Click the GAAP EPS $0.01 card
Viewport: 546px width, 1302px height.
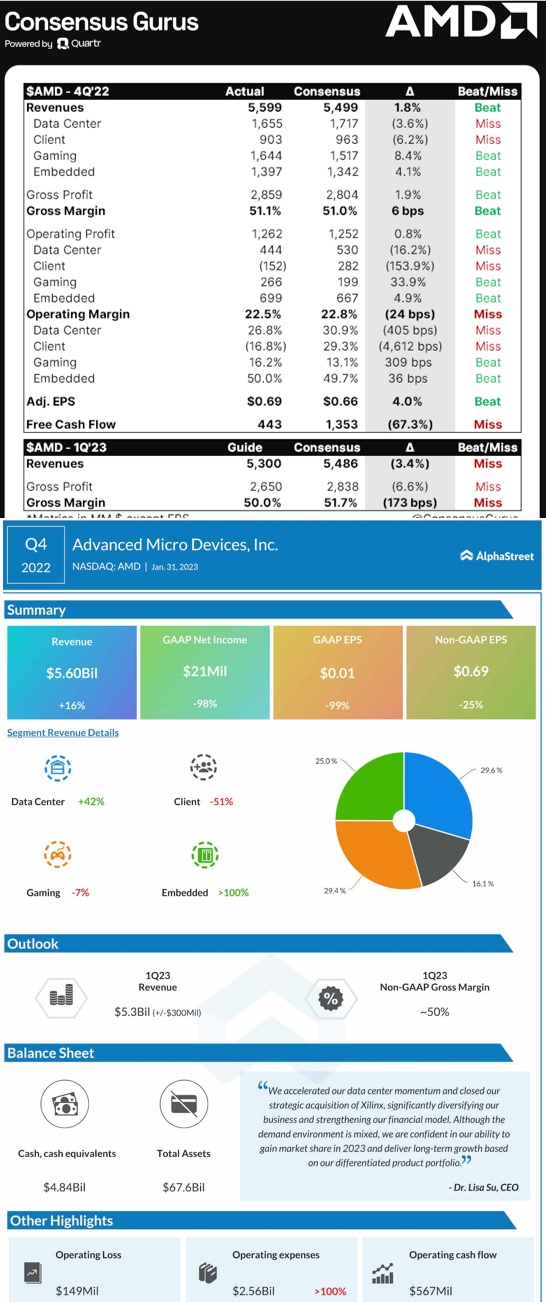click(338, 672)
